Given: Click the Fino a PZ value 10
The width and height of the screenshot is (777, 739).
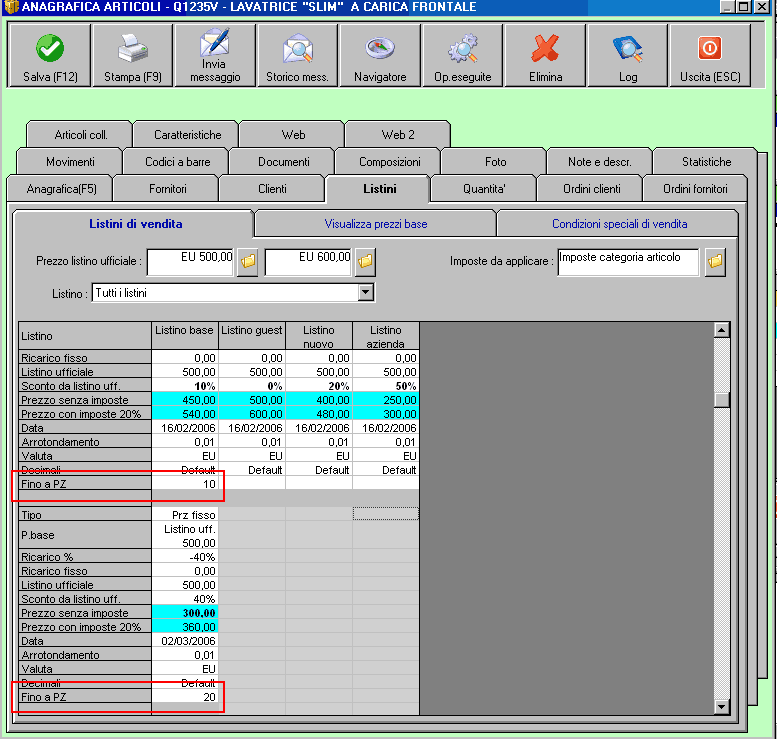Looking at the screenshot, I should click(185, 484).
